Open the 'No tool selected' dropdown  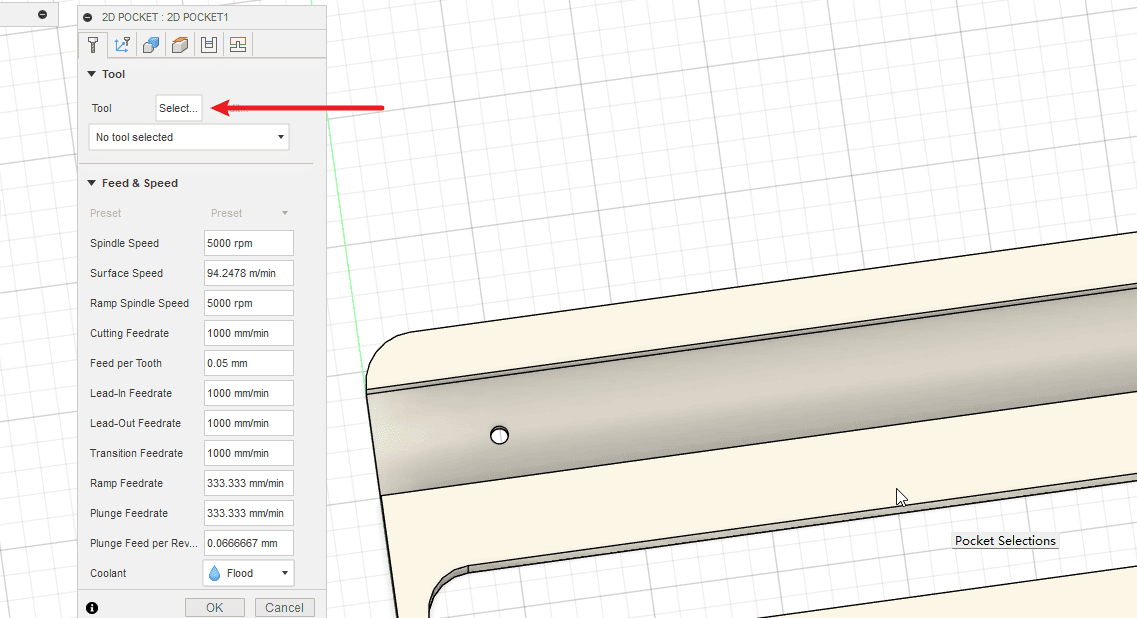coord(189,137)
